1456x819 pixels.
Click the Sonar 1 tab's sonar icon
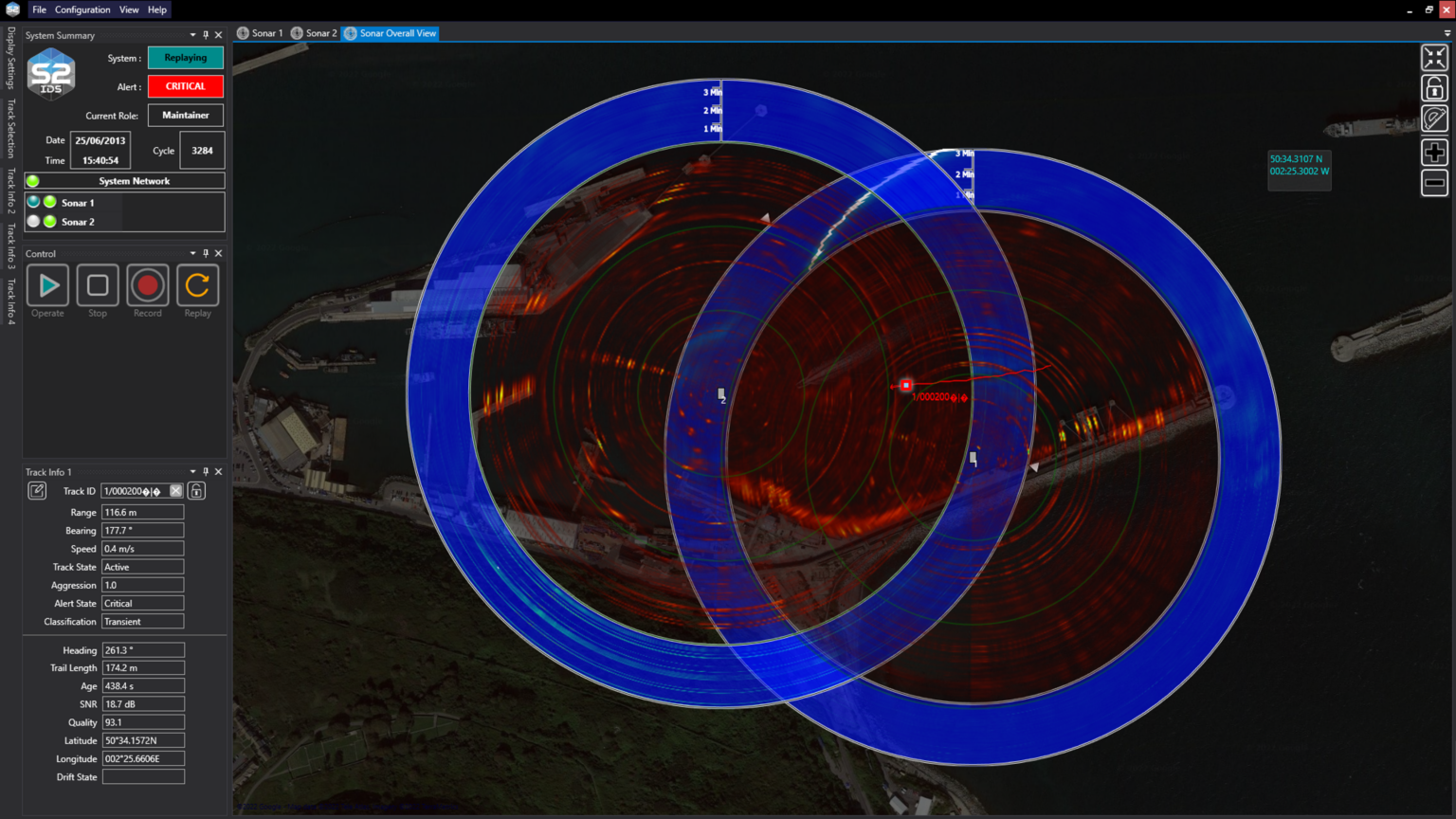pos(243,33)
